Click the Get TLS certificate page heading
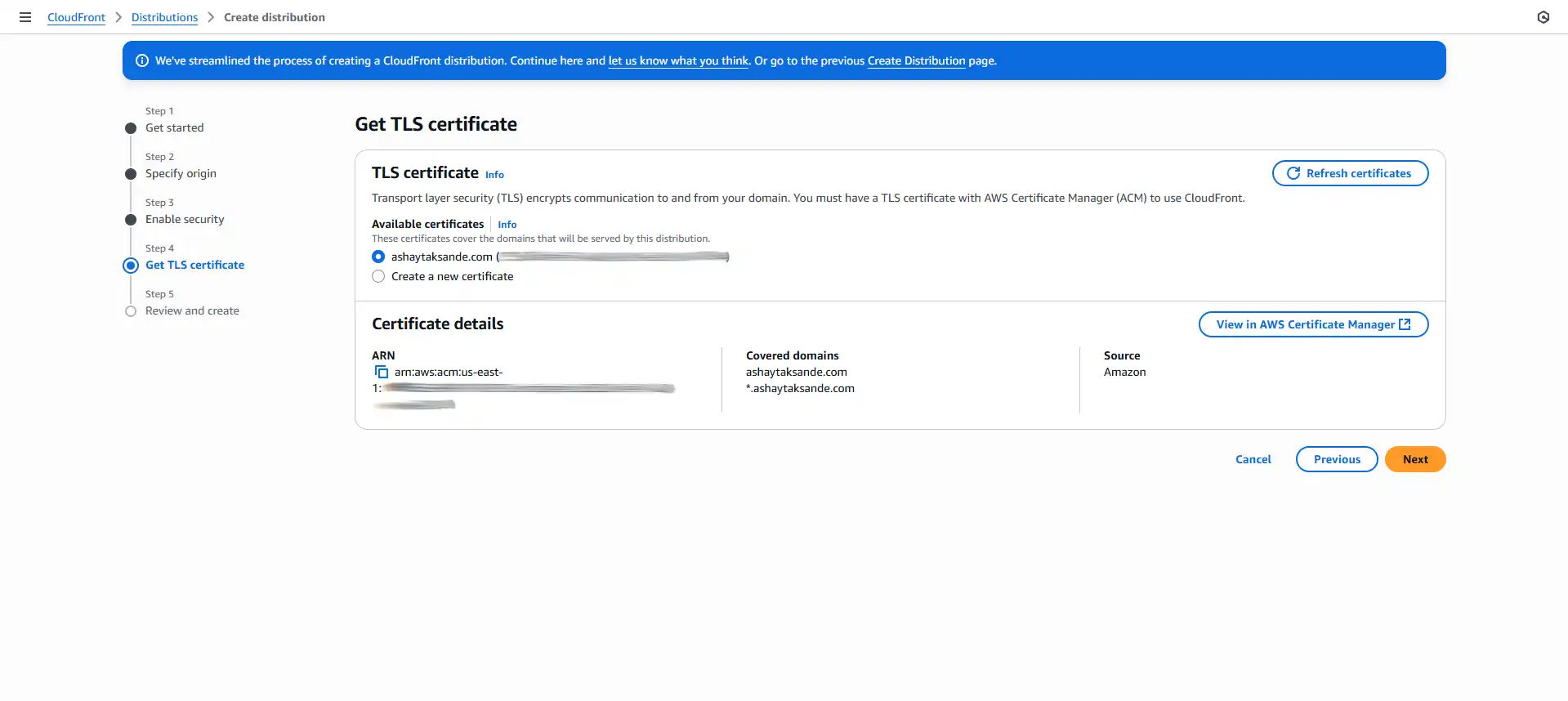Viewport: 1568px width, 701px height. tap(436, 124)
